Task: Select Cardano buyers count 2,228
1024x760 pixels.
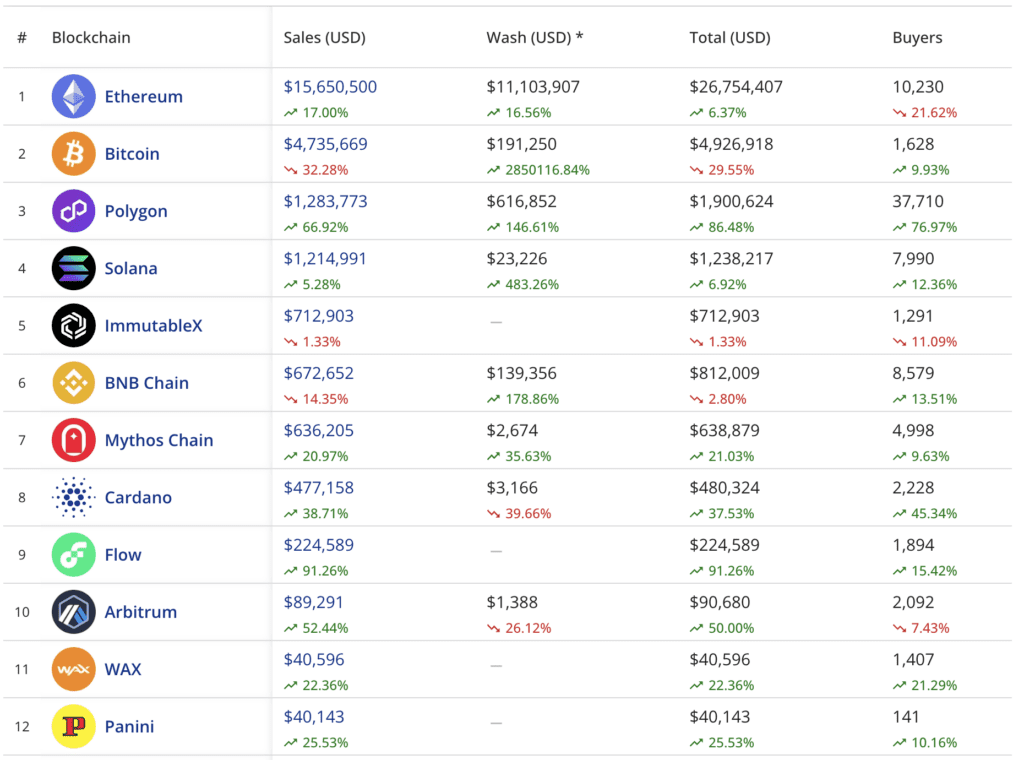Action: 913,488
